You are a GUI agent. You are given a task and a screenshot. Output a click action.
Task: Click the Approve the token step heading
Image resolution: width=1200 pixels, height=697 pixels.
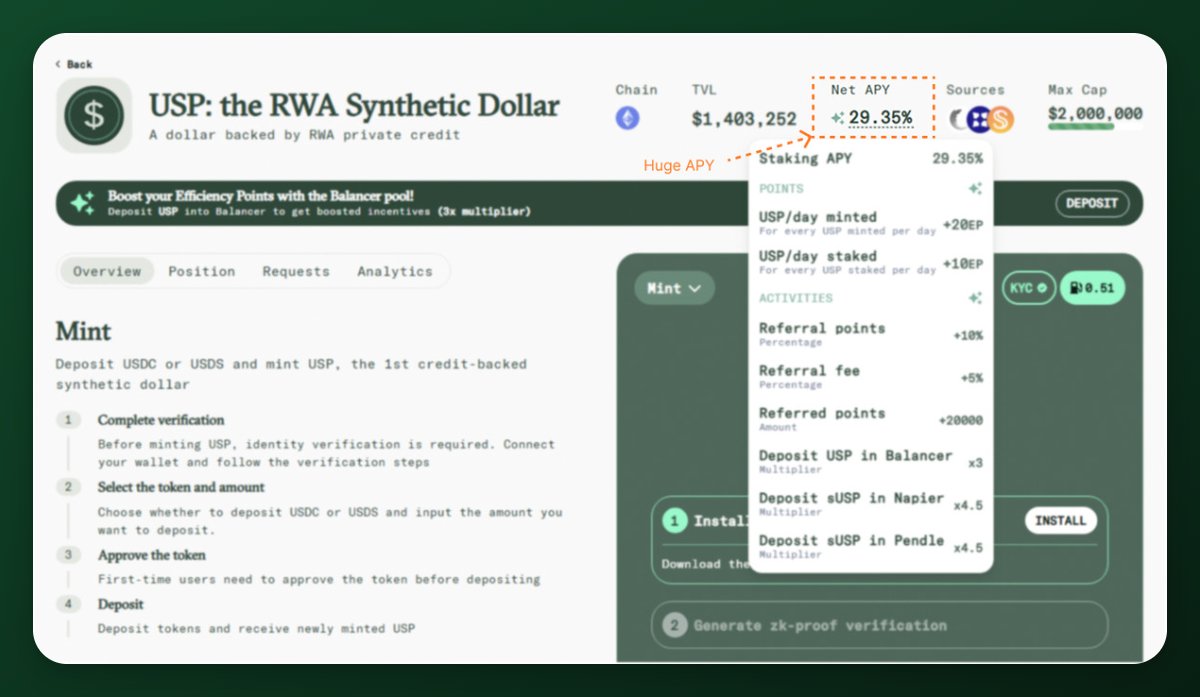click(151, 555)
